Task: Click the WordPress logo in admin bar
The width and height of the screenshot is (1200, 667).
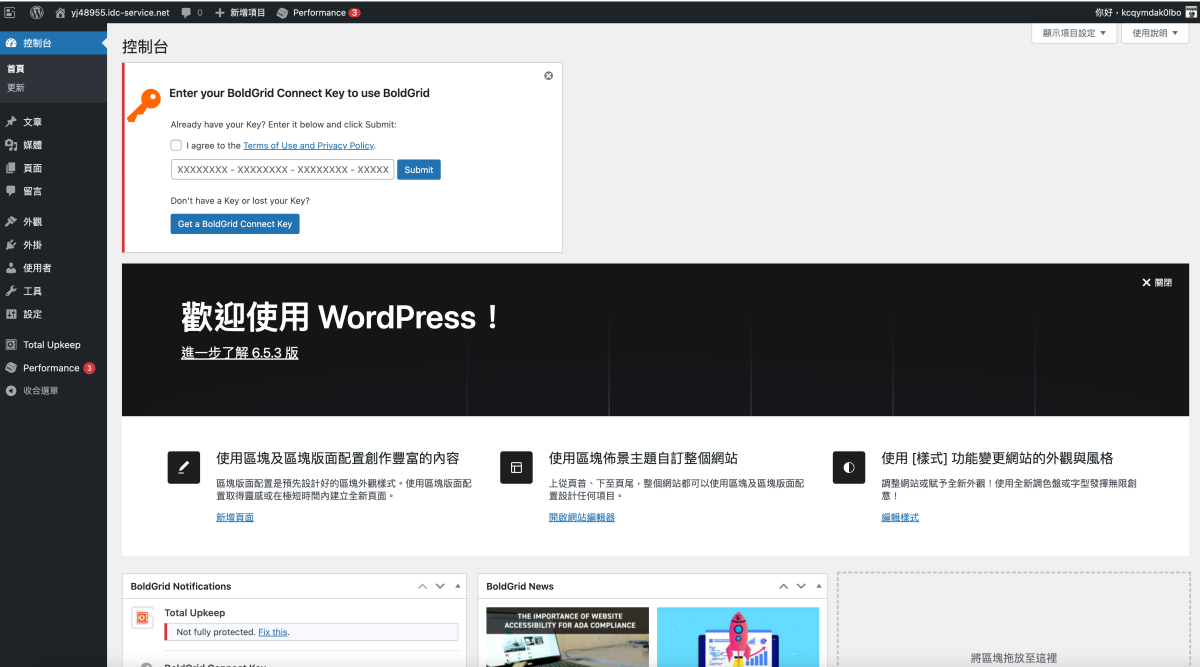Action: (37, 12)
